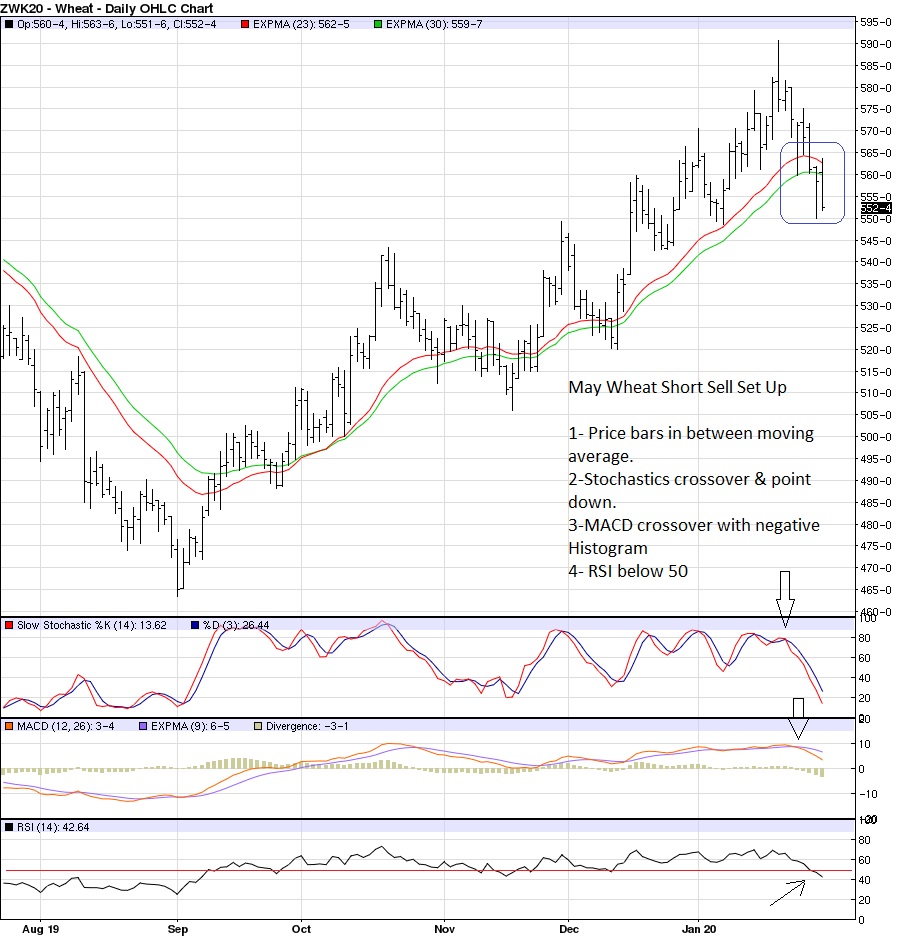
Task: Click the 80 level on stochastic axis
Action: pos(864,638)
